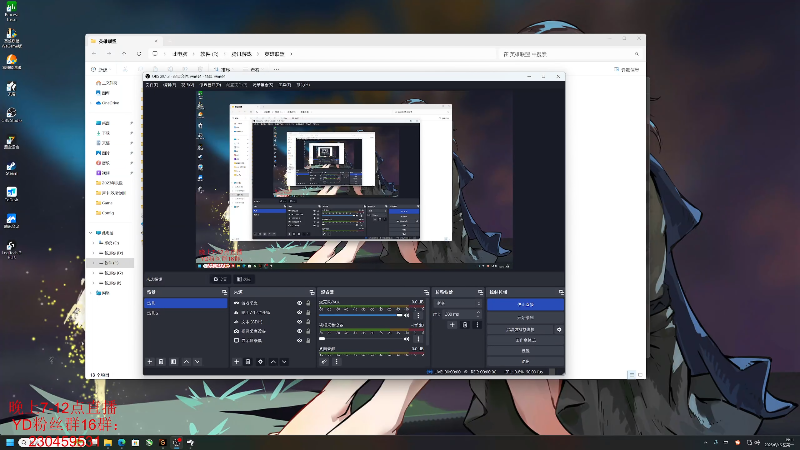Viewport: 800px width, 450px height.
Task: Open OBS Help menu
Action: 303,85
